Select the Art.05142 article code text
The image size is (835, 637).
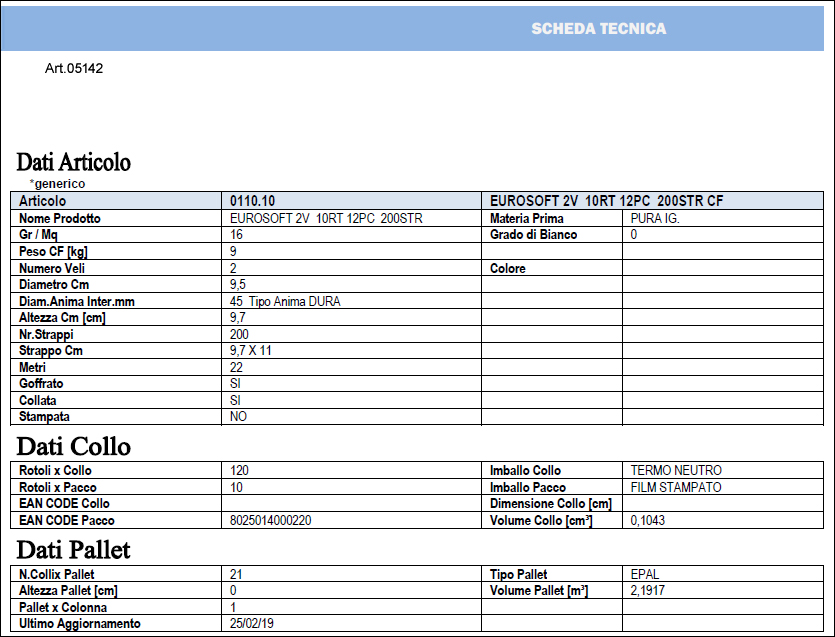click(x=74, y=68)
